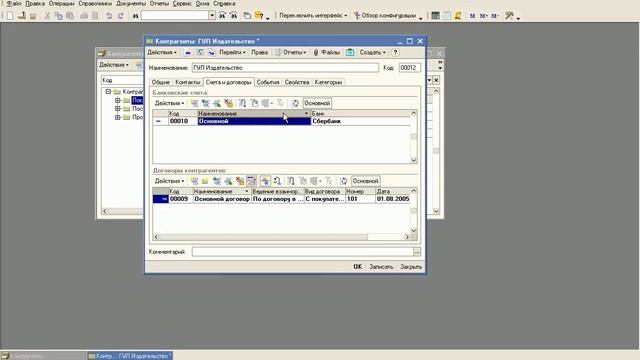Collapse the Контрагенты root tree node
The image size is (640, 360).
click(x=108, y=91)
